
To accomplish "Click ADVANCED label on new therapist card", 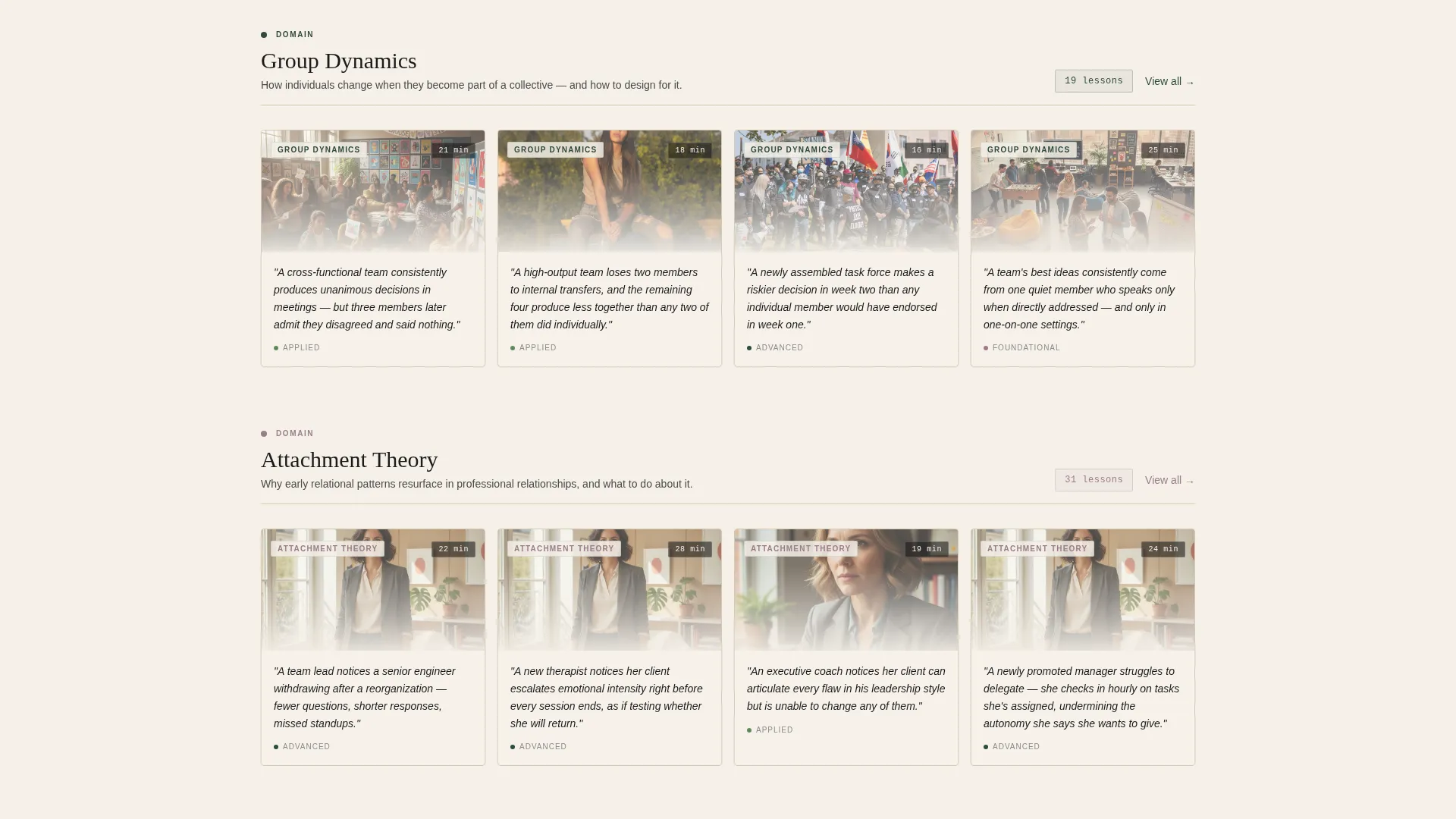I will pos(543,747).
